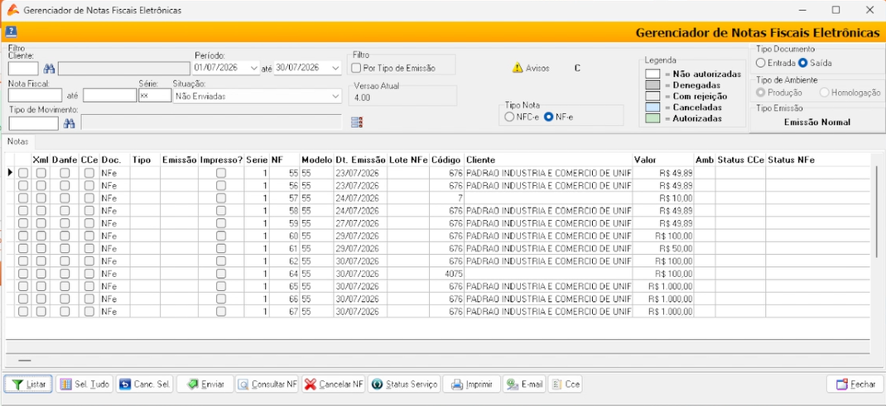Click Sel. Tudo to select all notes
The image size is (886, 406).
(x=85, y=385)
